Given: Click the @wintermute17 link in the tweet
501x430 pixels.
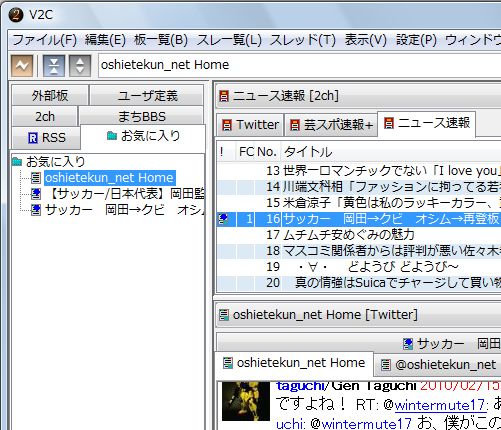Looking at the screenshot, I should pyautogui.click(x=439, y=405).
